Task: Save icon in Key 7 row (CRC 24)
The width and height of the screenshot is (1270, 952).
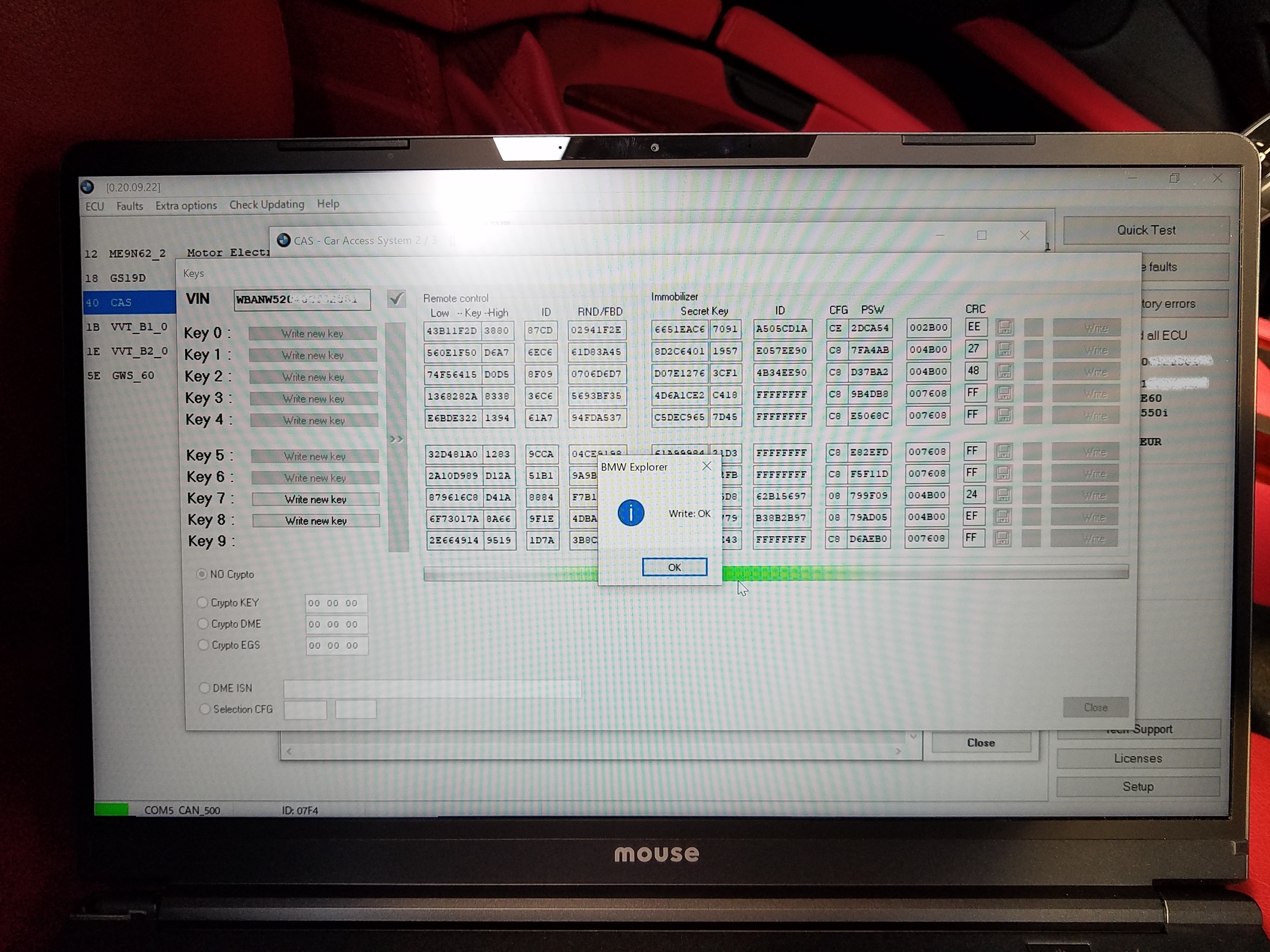Action: pos(1003,495)
